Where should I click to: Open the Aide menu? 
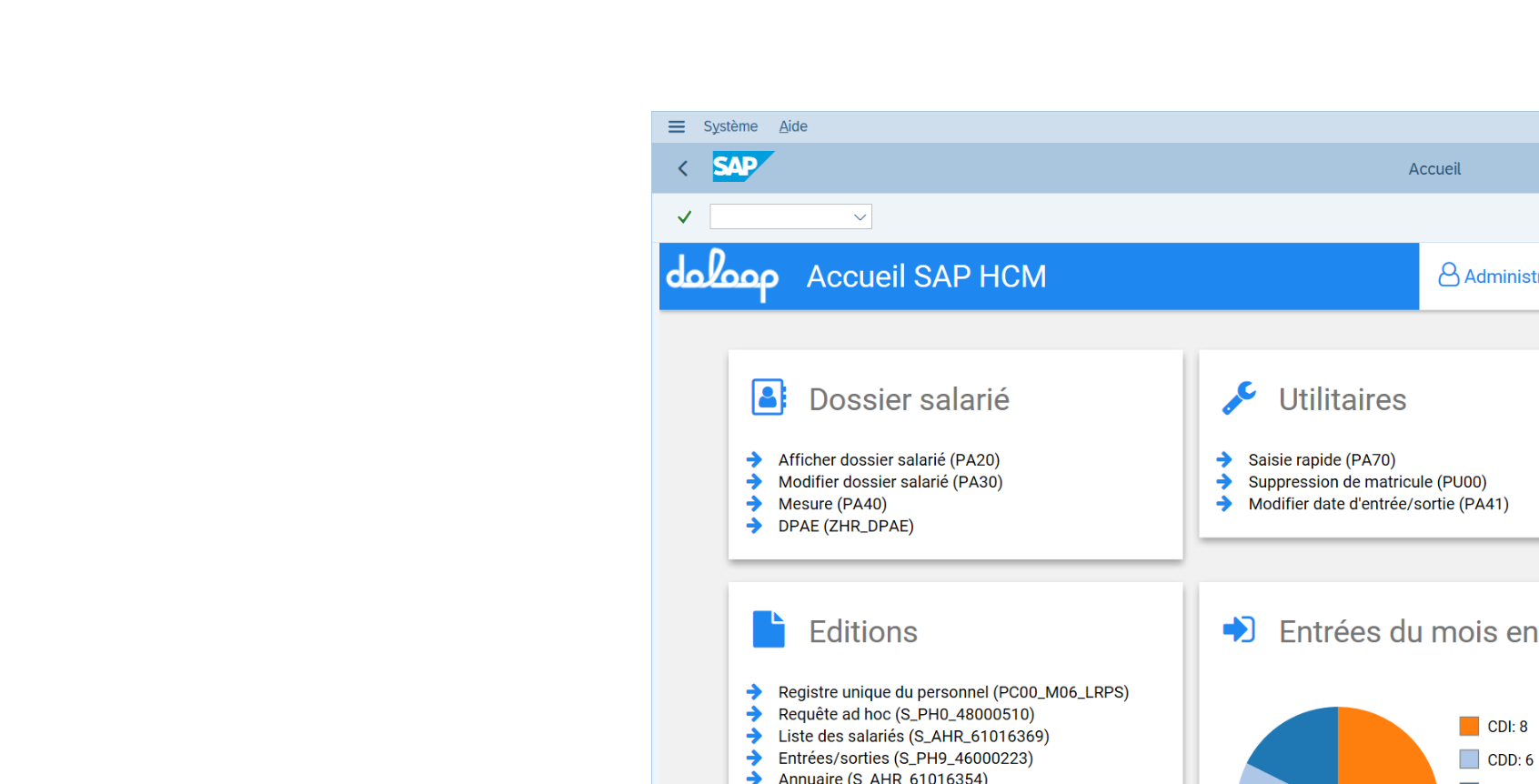pos(793,126)
